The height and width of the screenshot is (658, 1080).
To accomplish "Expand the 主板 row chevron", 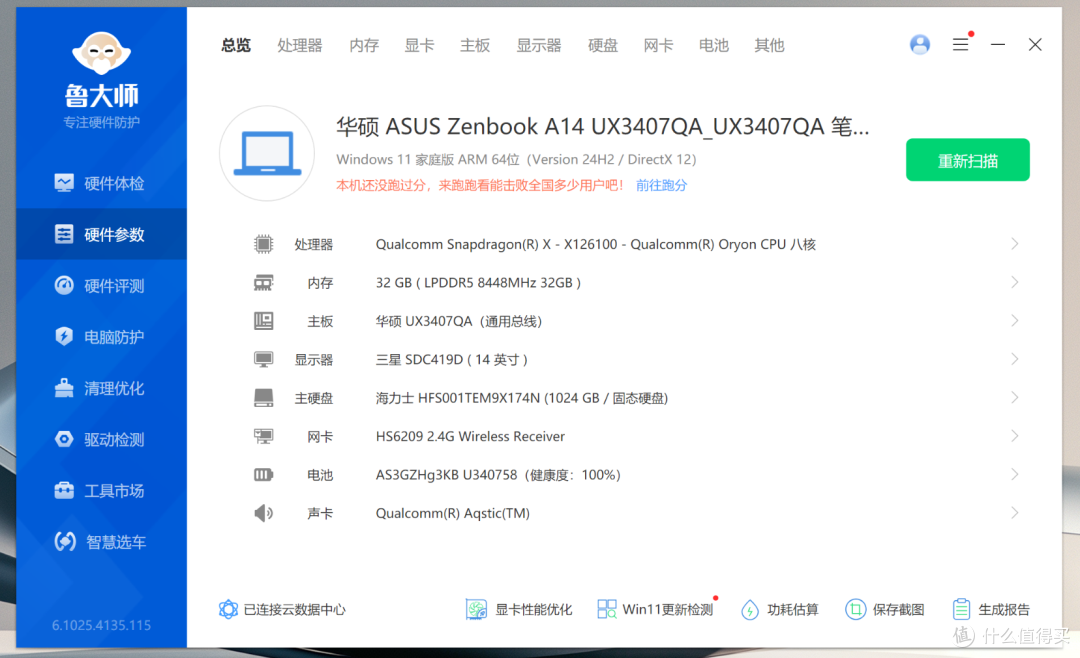I will tap(1015, 321).
